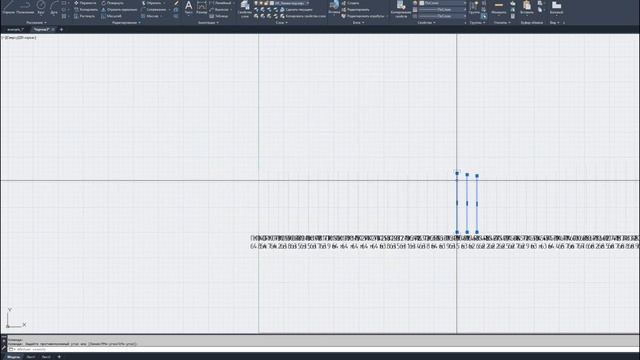This screenshot has height=360, width=640.
Task: Switch to the Лист2 layout tab
Action: [46, 357]
